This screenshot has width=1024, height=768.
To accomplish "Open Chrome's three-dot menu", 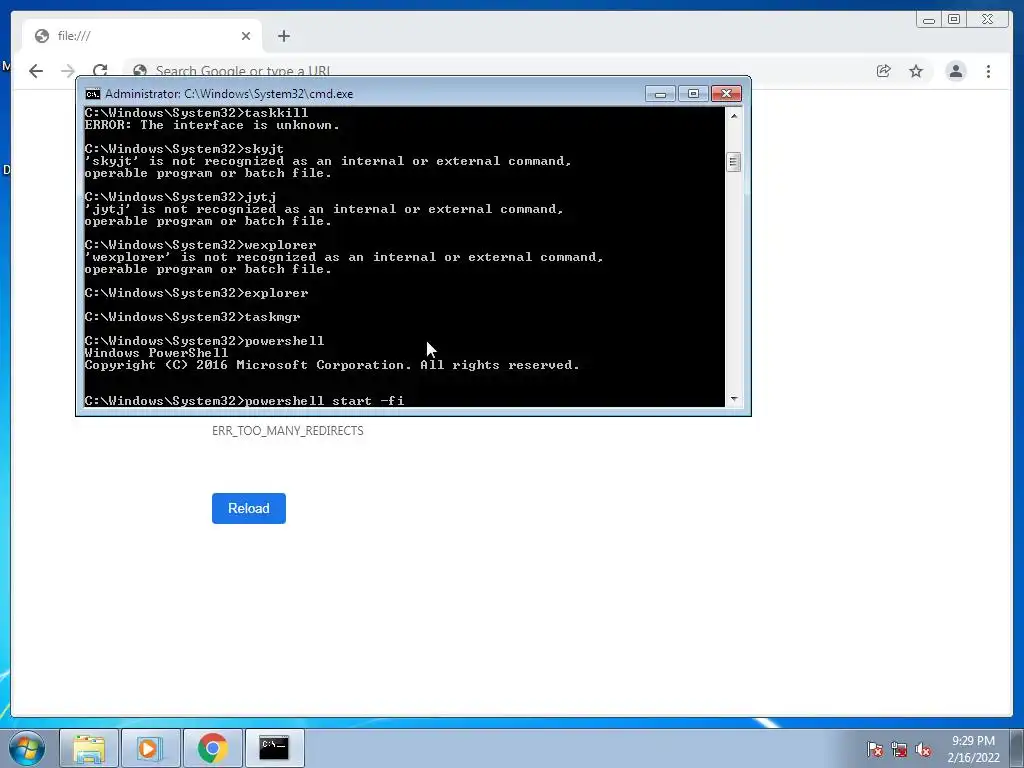I will tap(988, 71).
